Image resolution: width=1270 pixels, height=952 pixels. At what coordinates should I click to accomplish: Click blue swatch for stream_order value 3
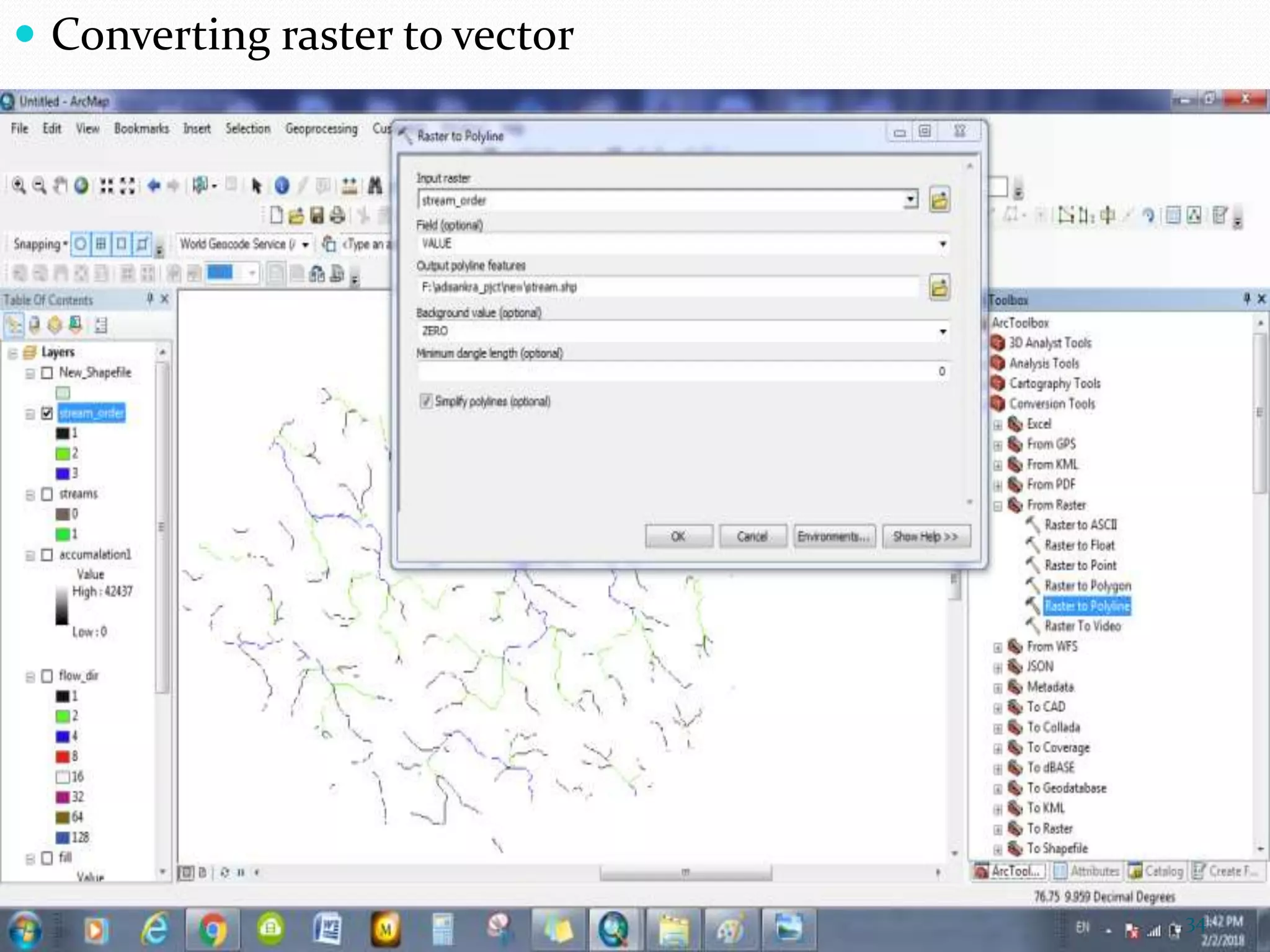[x=63, y=474]
